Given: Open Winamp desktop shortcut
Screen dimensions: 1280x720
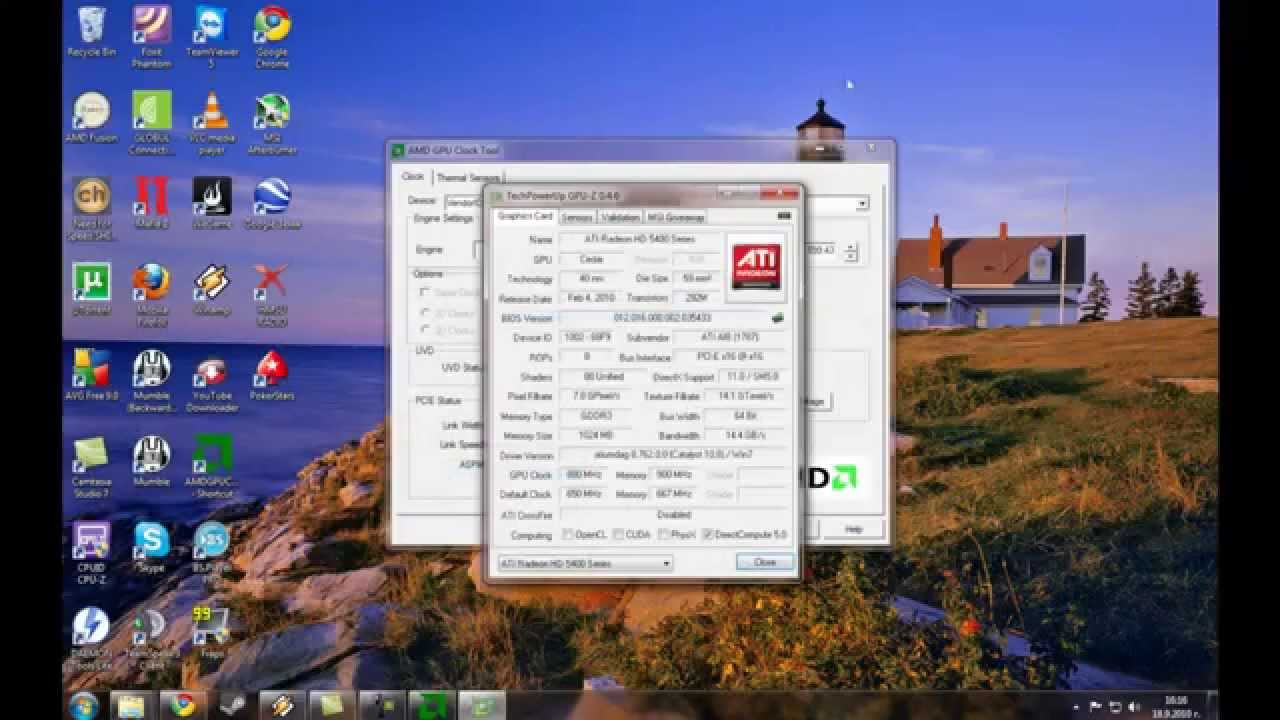Looking at the screenshot, I should point(211,290).
